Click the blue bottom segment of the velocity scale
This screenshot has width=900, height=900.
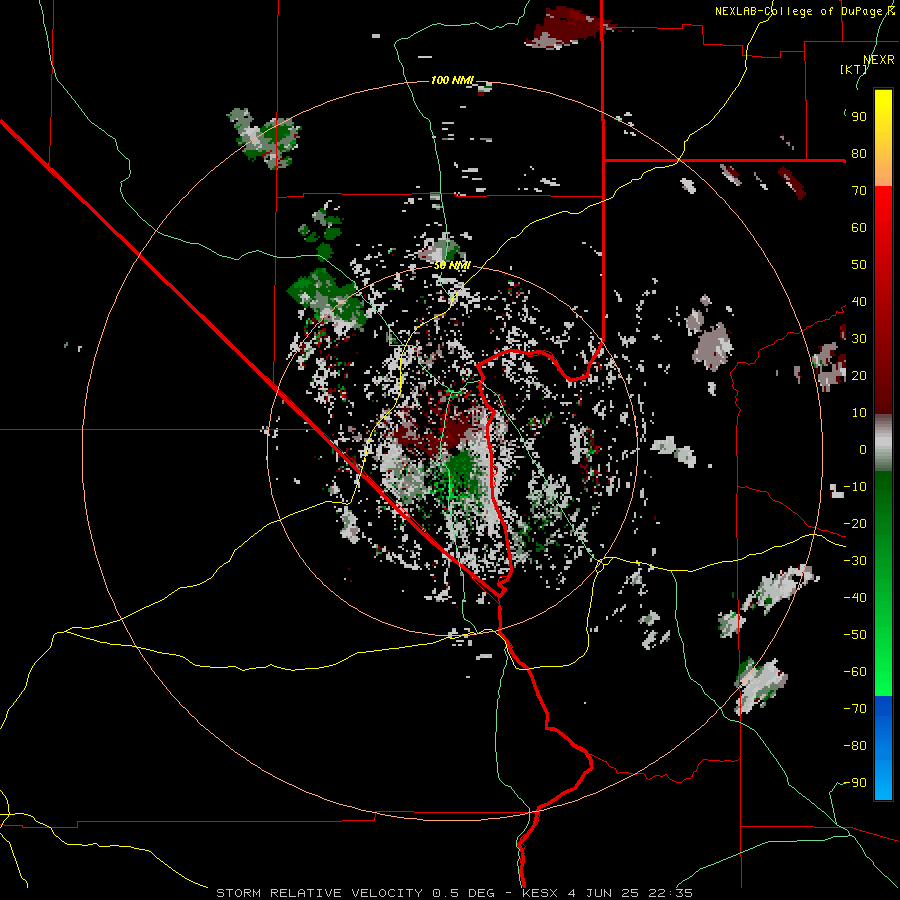[x=883, y=747]
